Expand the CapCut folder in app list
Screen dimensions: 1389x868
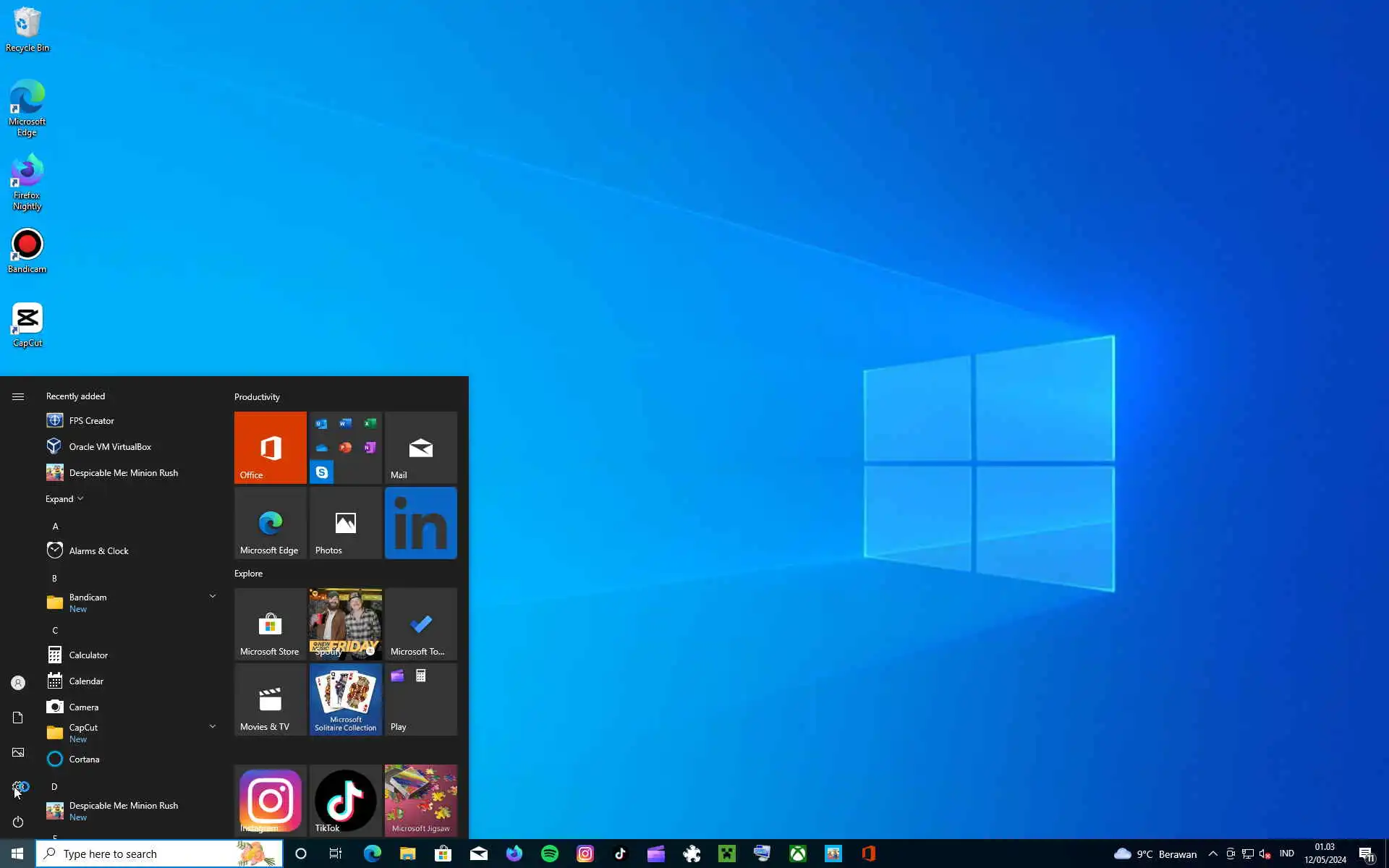(x=212, y=727)
